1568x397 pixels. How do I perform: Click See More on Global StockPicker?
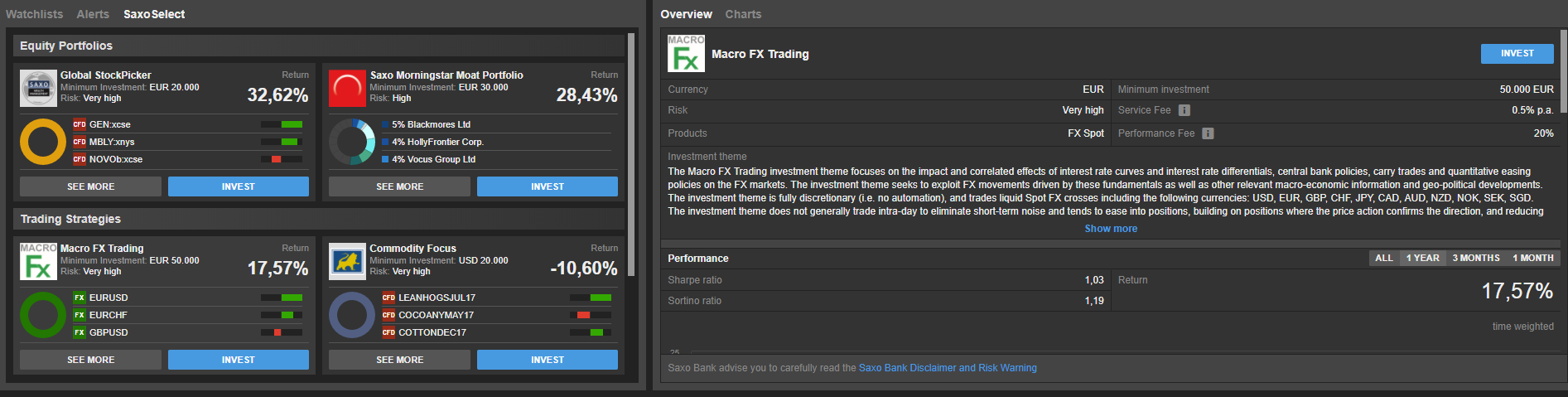pyautogui.click(x=90, y=186)
